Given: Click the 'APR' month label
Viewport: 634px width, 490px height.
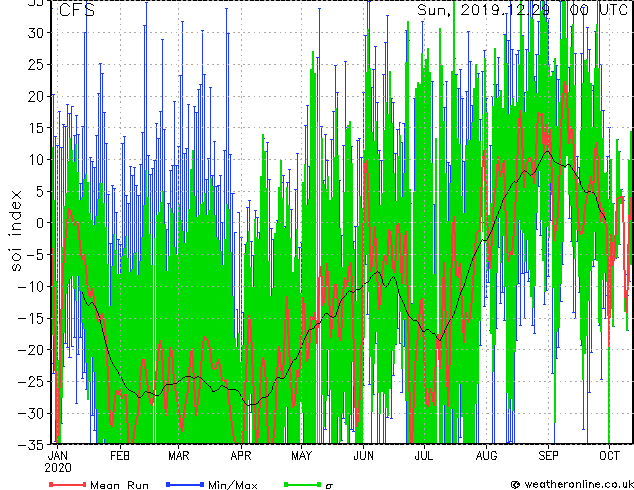Looking at the screenshot, I should (x=241, y=456).
